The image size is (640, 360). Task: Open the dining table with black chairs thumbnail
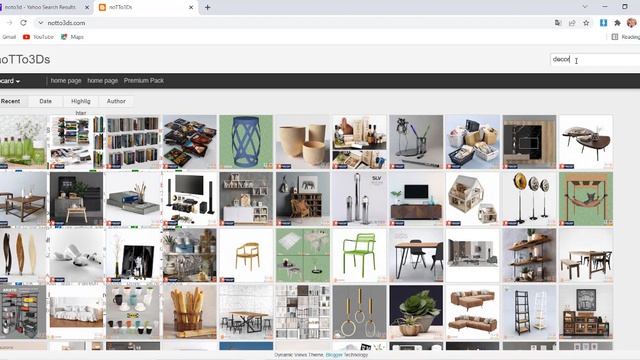coord(416,255)
